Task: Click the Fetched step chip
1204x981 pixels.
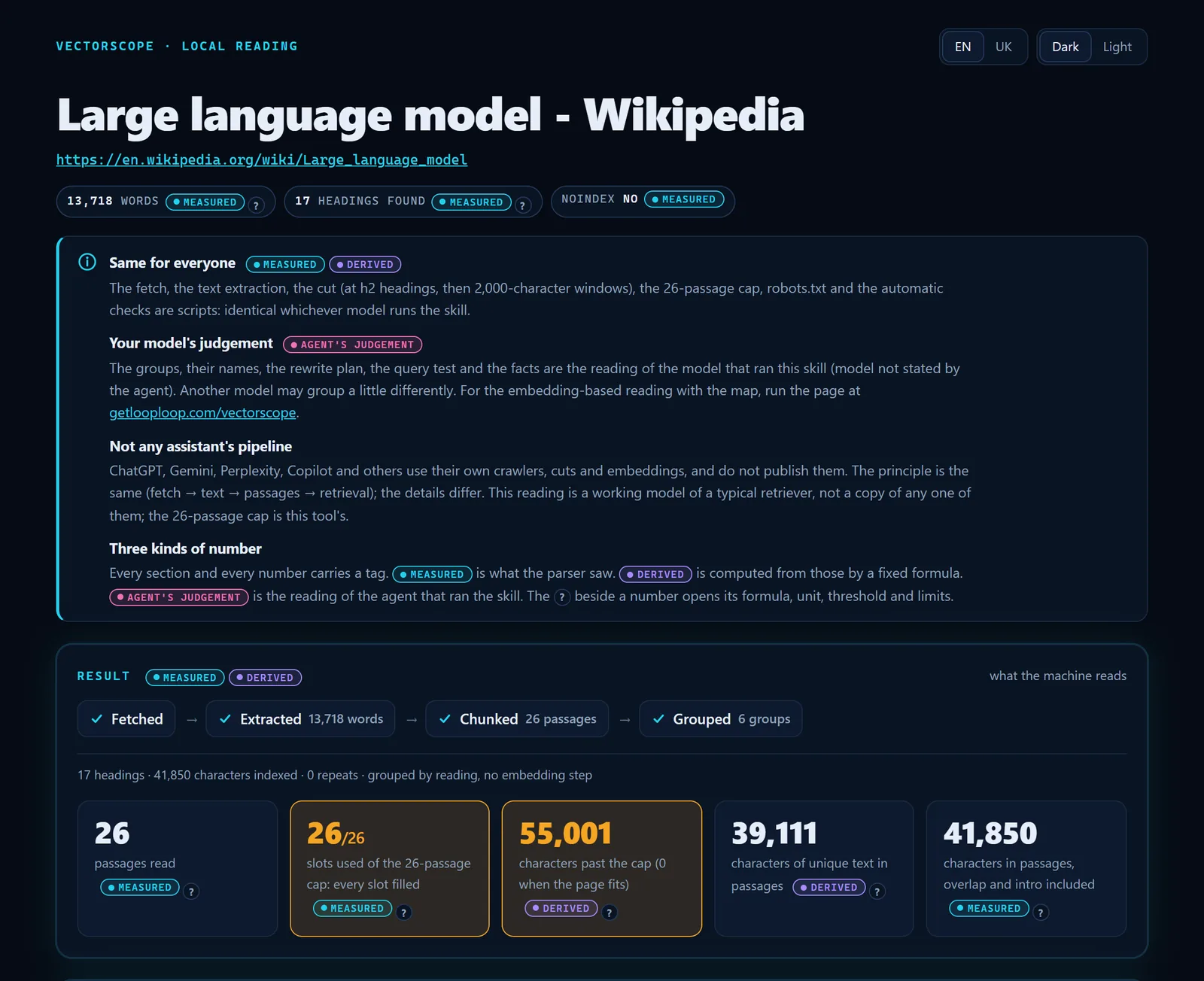Action: click(x=126, y=719)
